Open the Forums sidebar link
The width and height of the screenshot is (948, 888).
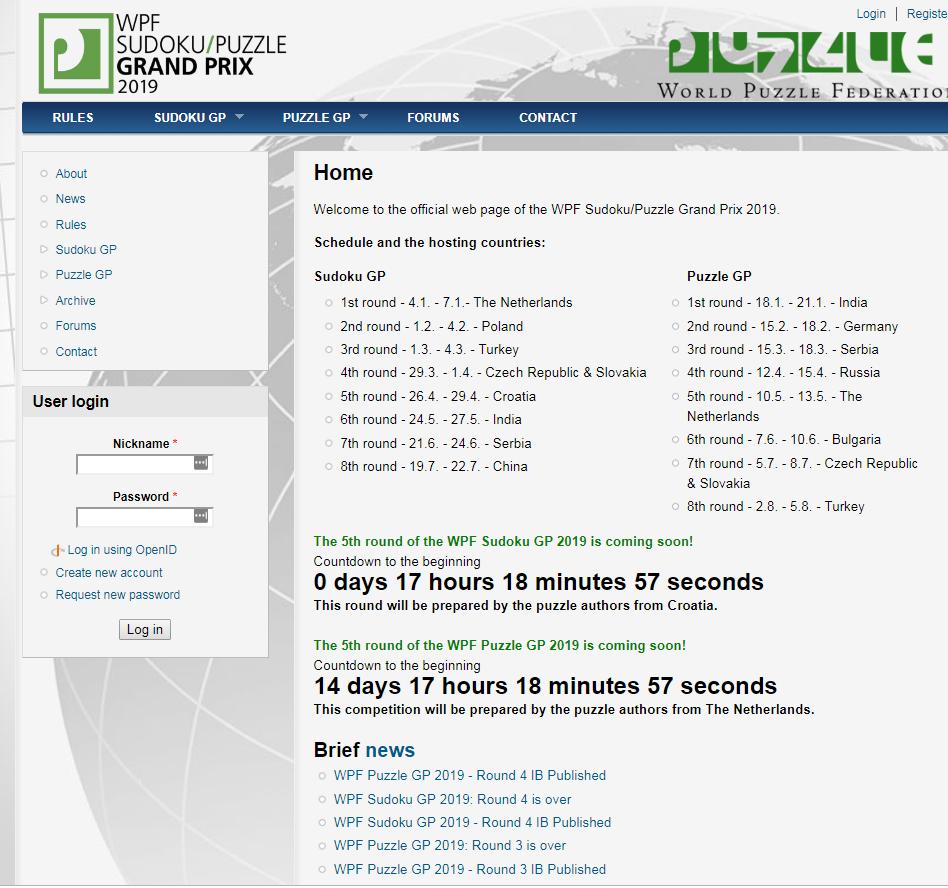coord(76,325)
